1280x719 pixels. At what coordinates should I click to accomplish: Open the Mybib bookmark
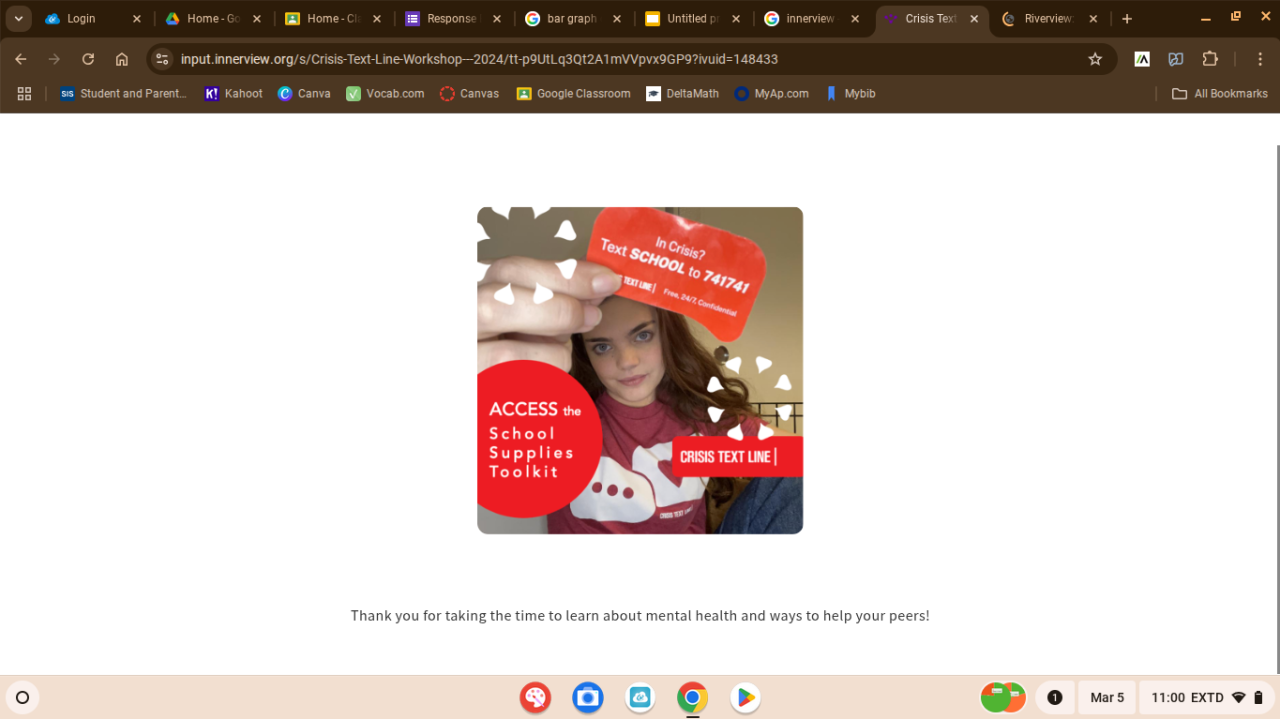[850, 93]
